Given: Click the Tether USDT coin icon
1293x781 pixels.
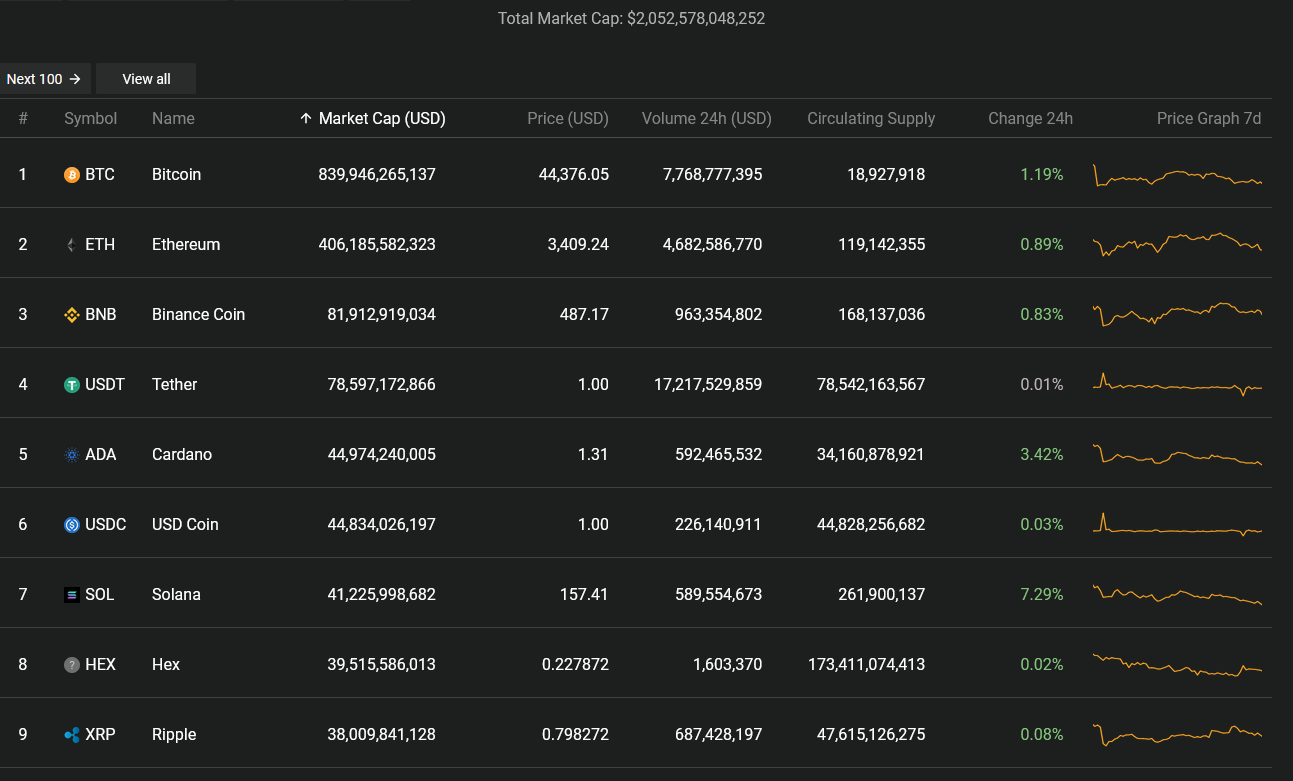Looking at the screenshot, I should tap(71, 384).
